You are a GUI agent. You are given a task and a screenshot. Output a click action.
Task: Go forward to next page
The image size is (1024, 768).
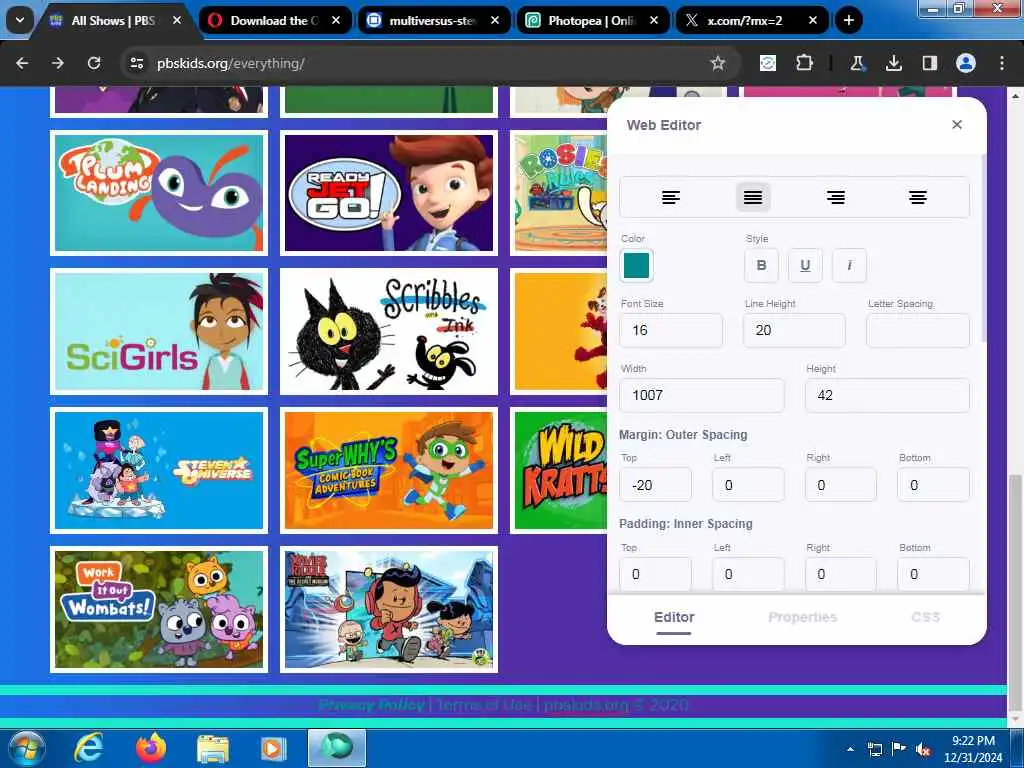tap(58, 63)
